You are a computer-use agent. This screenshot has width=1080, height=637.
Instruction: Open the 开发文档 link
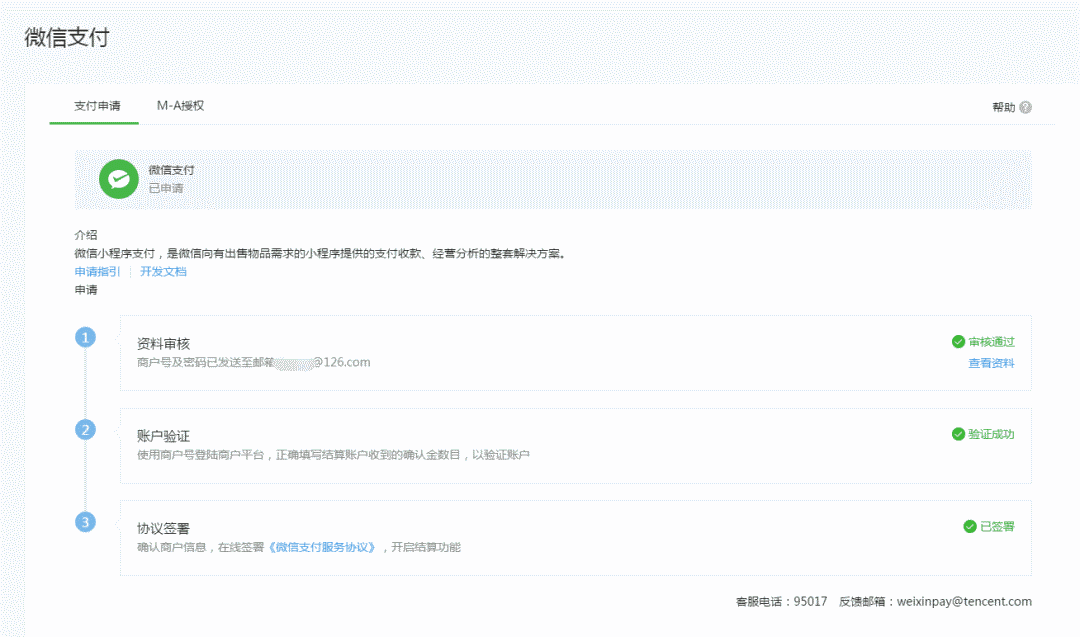(x=163, y=271)
